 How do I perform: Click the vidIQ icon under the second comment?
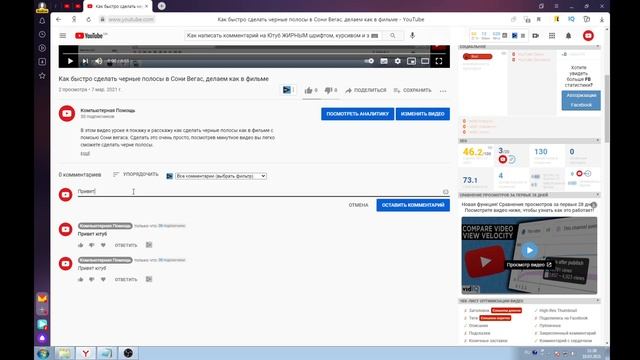point(149,279)
